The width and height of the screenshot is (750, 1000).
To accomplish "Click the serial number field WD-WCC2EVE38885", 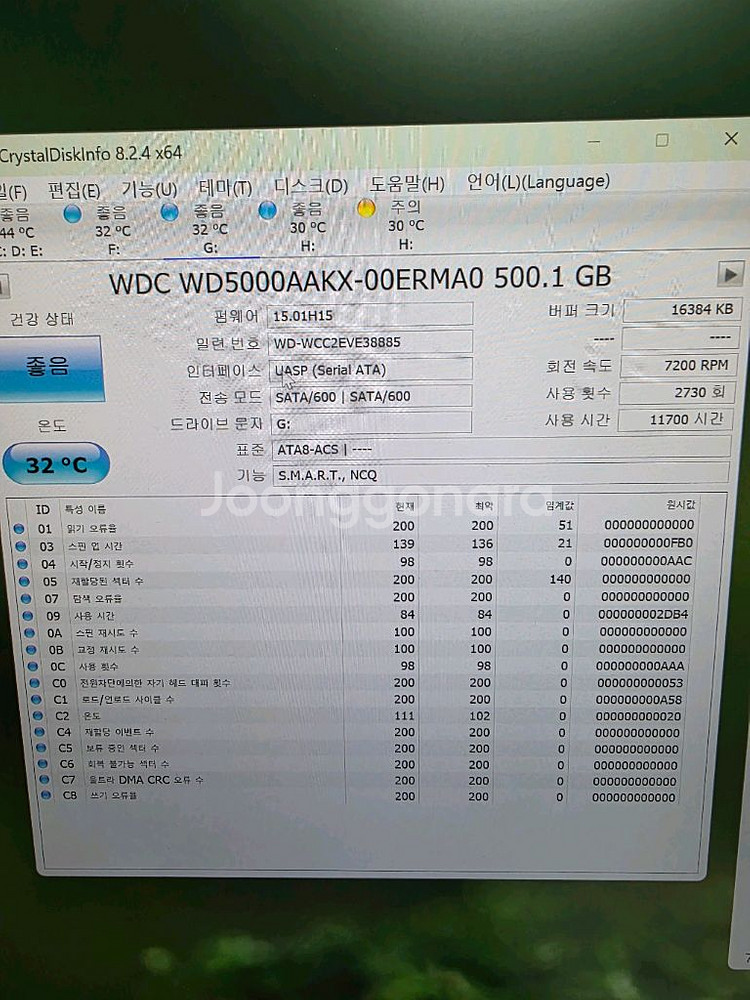I will point(370,342).
